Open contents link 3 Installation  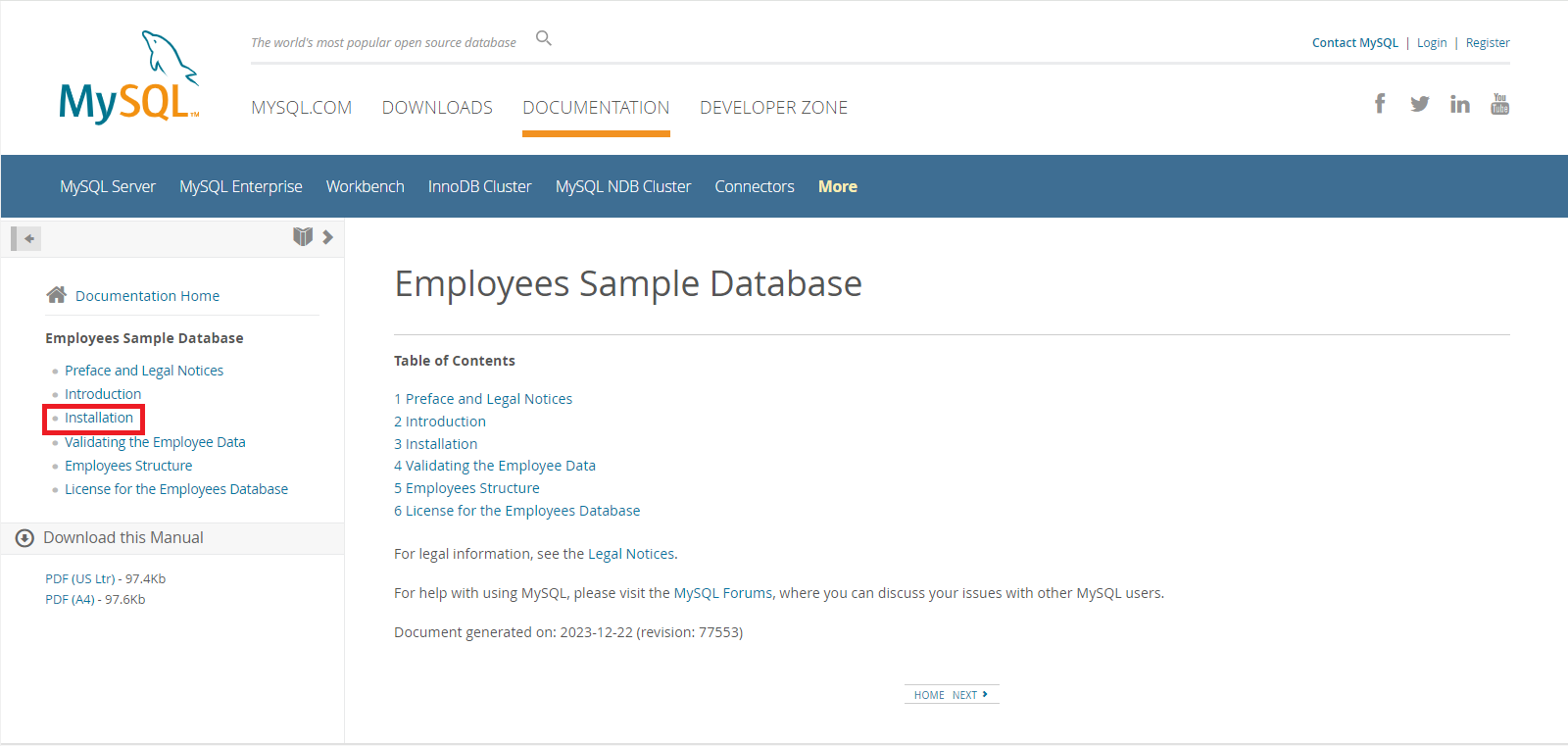pyautogui.click(x=436, y=444)
